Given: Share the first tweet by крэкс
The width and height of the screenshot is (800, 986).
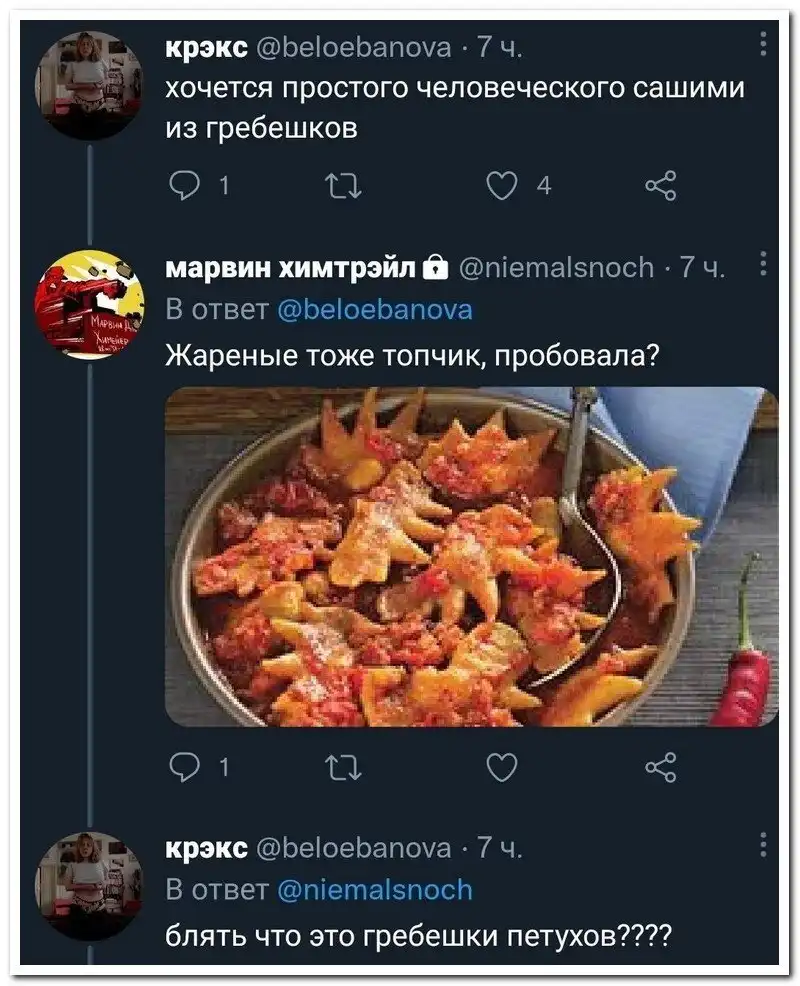Looking at the screenshot, I should pos(661,186).
